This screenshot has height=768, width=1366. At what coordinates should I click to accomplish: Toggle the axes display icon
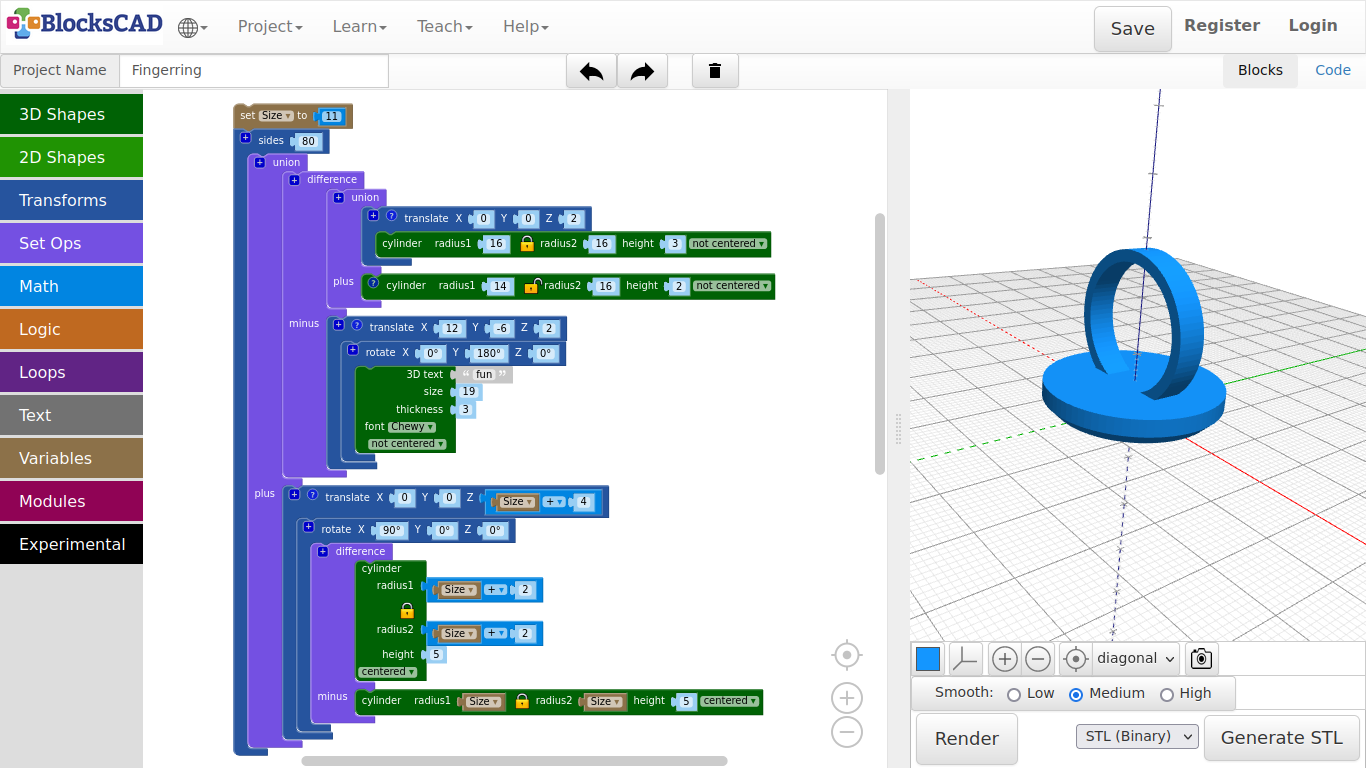point(965,659)
